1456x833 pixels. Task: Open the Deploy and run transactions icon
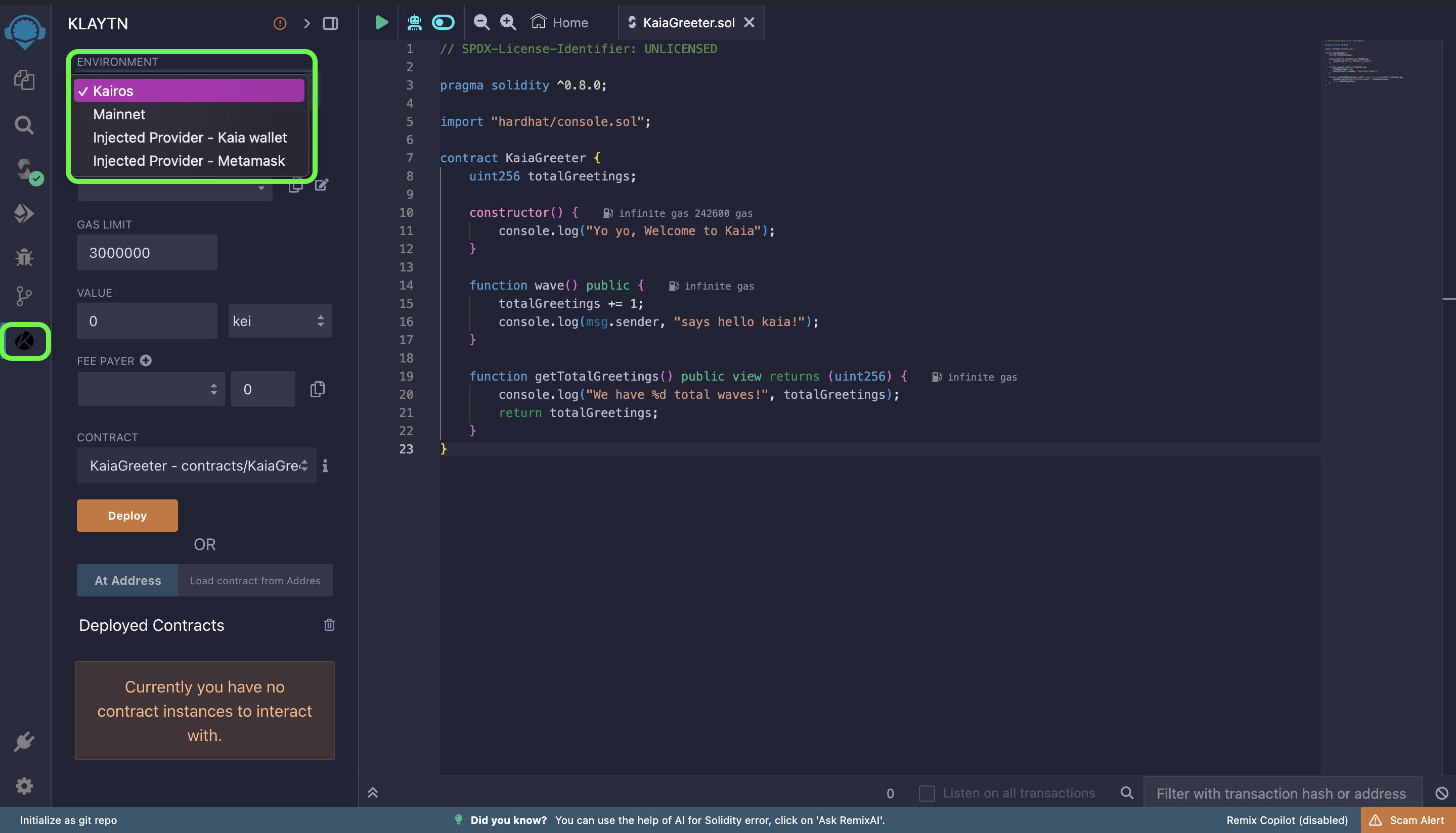click(x=24, y=213)
